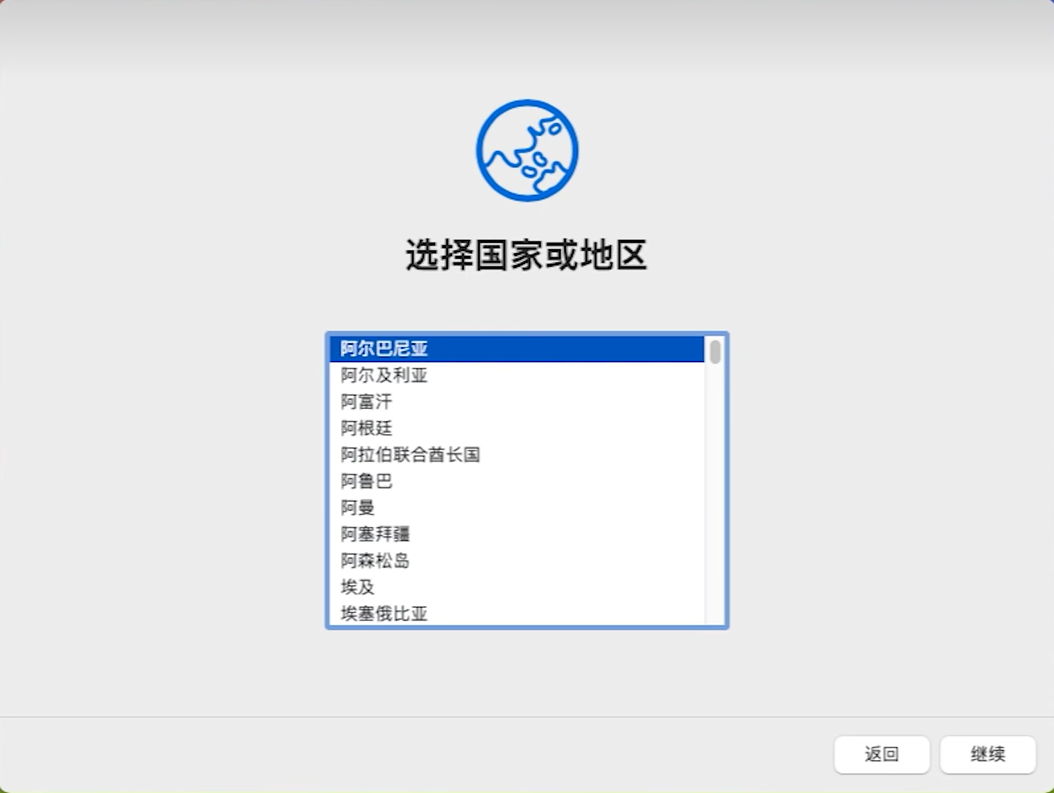The height and width of the screenshot is (793, 1054).
Task: Click the 选择国家或地区 title text
Action: click(527, 257)
